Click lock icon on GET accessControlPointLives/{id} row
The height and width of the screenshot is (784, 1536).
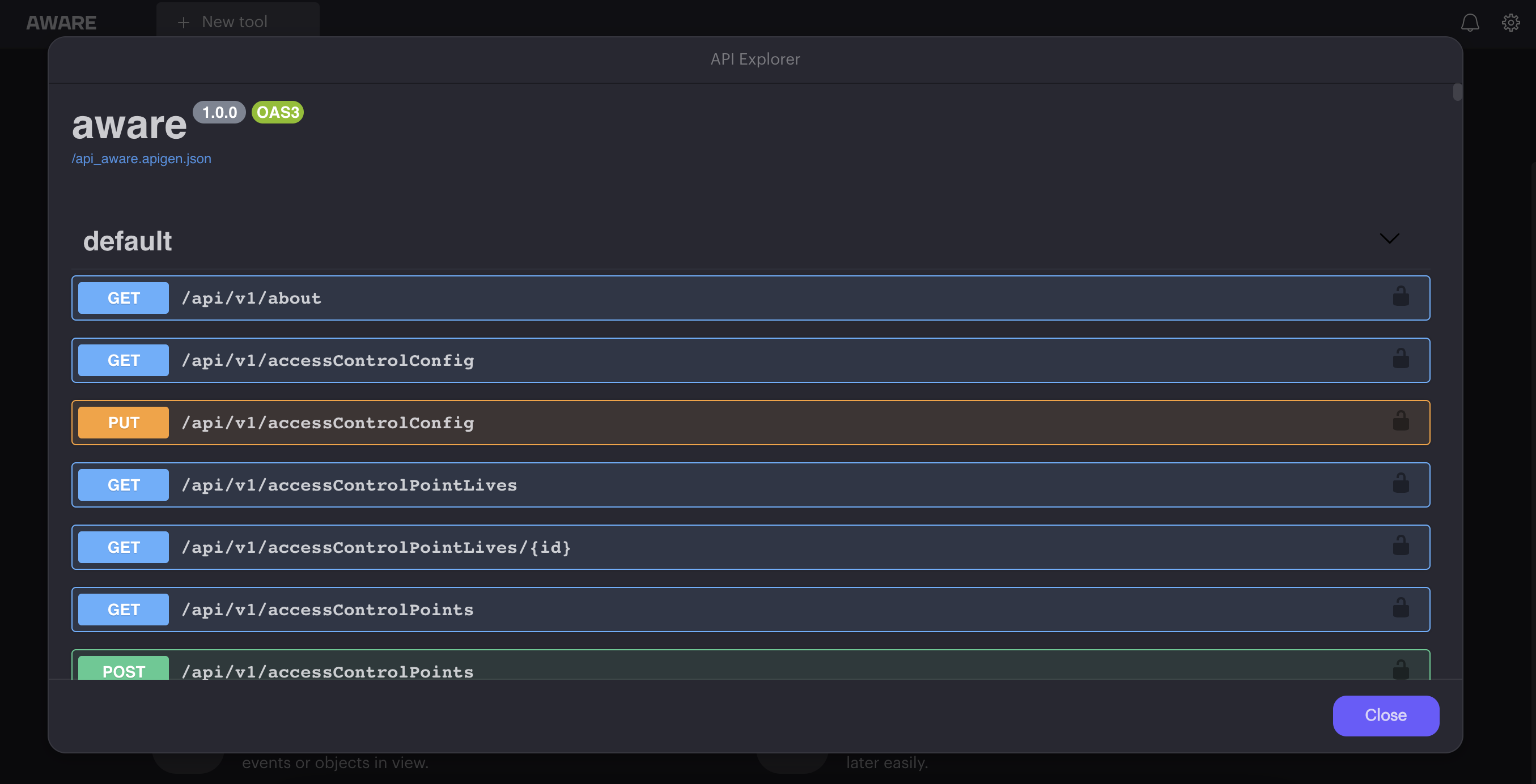(x=1401, y=546)
